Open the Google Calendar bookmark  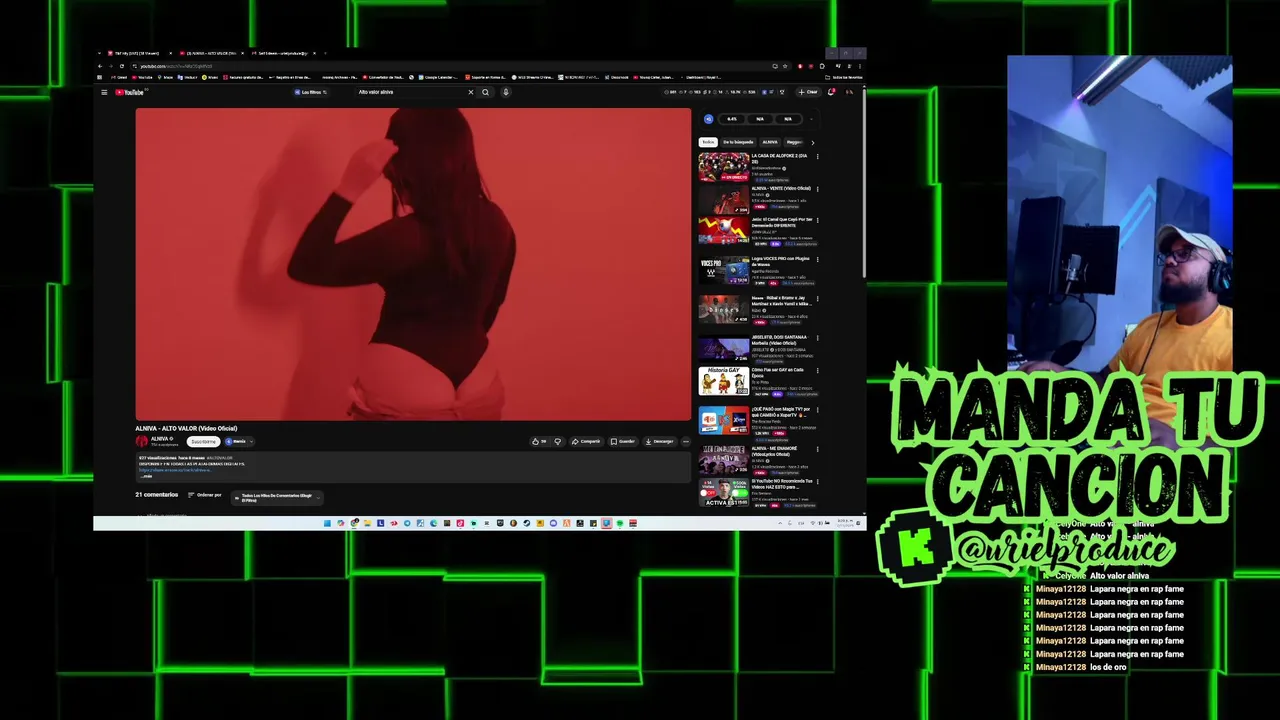click(437, 77)
